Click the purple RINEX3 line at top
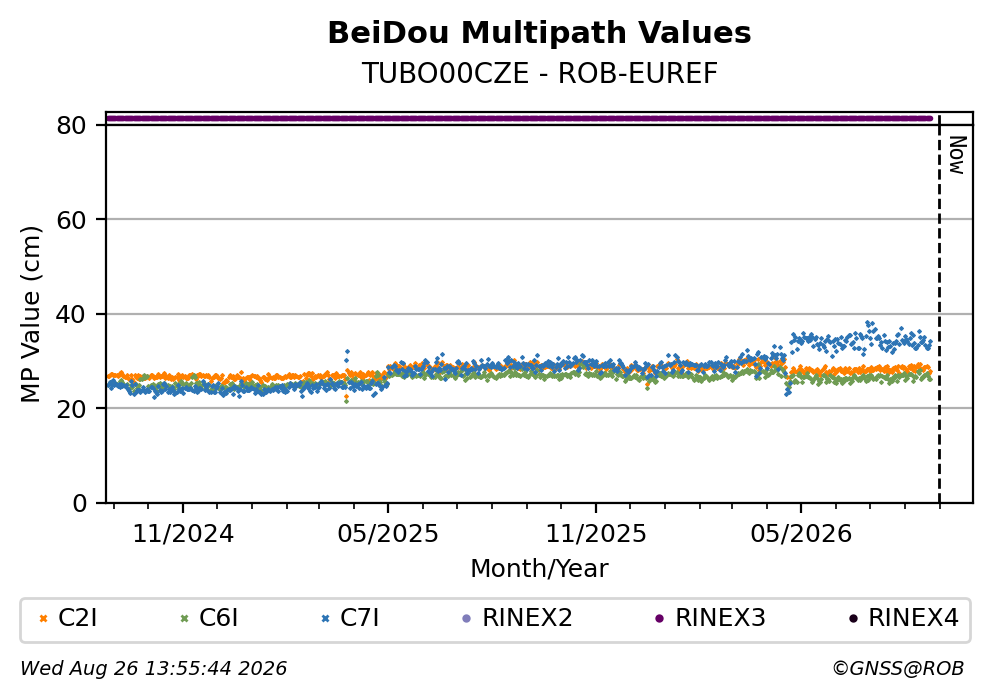This screenshot has height=699, width=993. point(519,118)
